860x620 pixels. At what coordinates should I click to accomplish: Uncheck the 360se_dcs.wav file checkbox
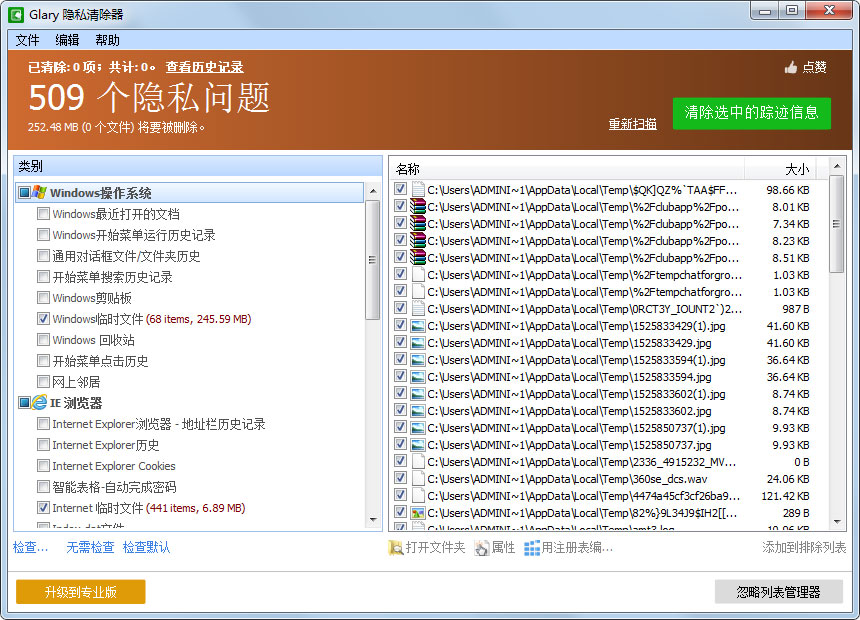[400, 478]
